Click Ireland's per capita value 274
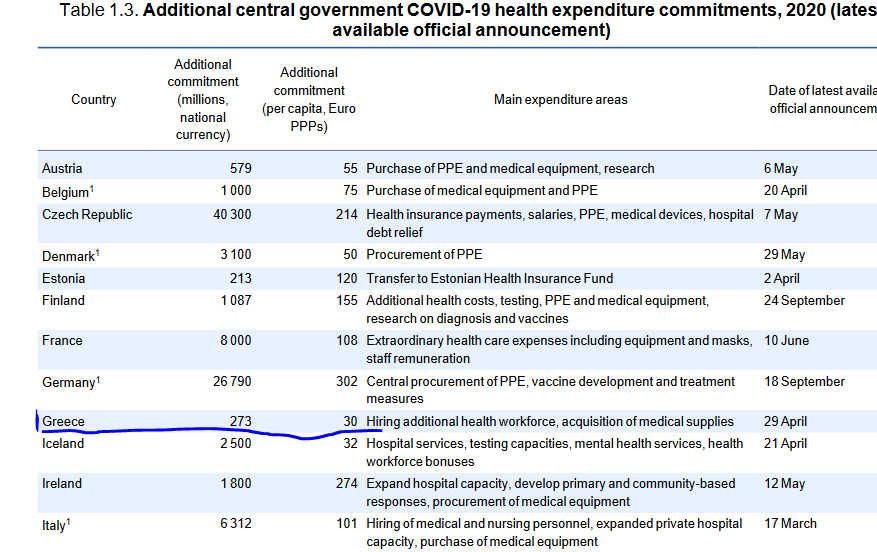877x552 pixels. coord(346,484)
